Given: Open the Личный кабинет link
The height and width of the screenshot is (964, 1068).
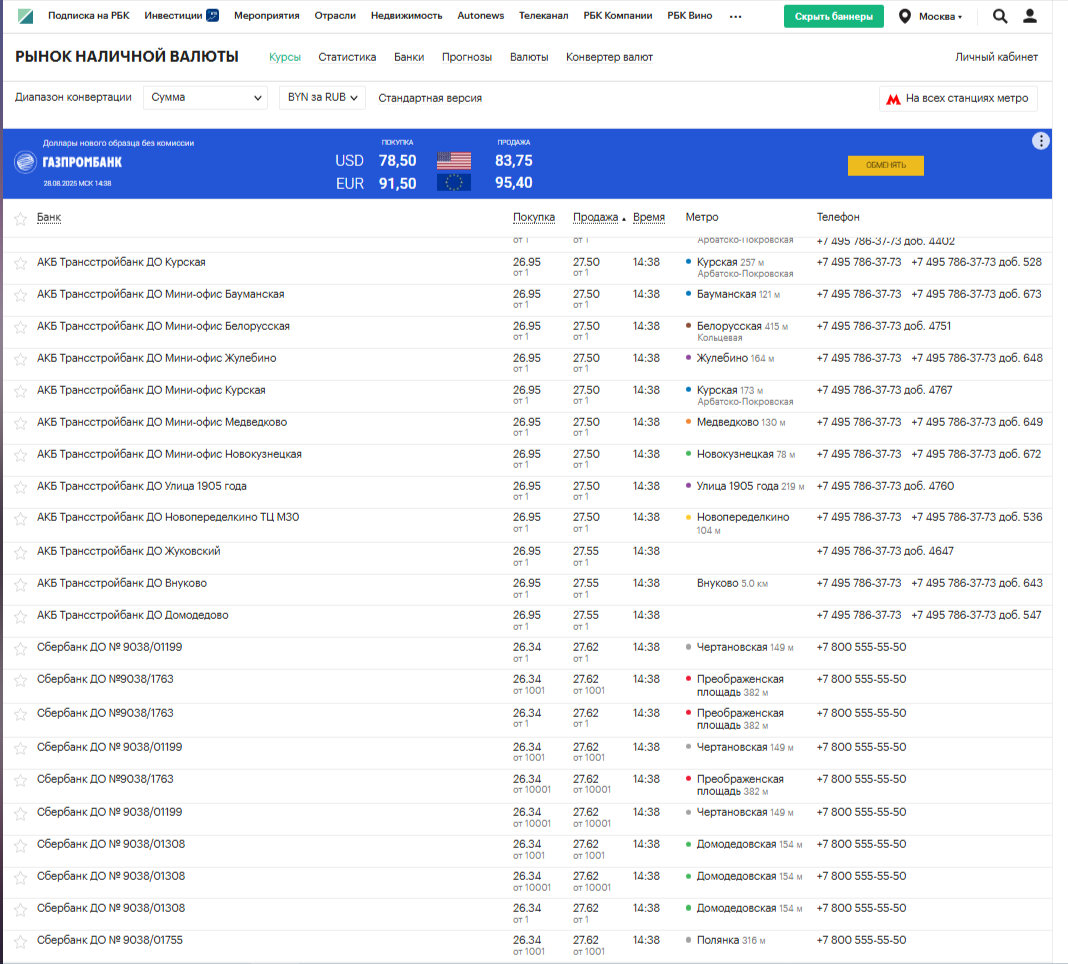Looking at the screenshot, I should pos(996,57).
